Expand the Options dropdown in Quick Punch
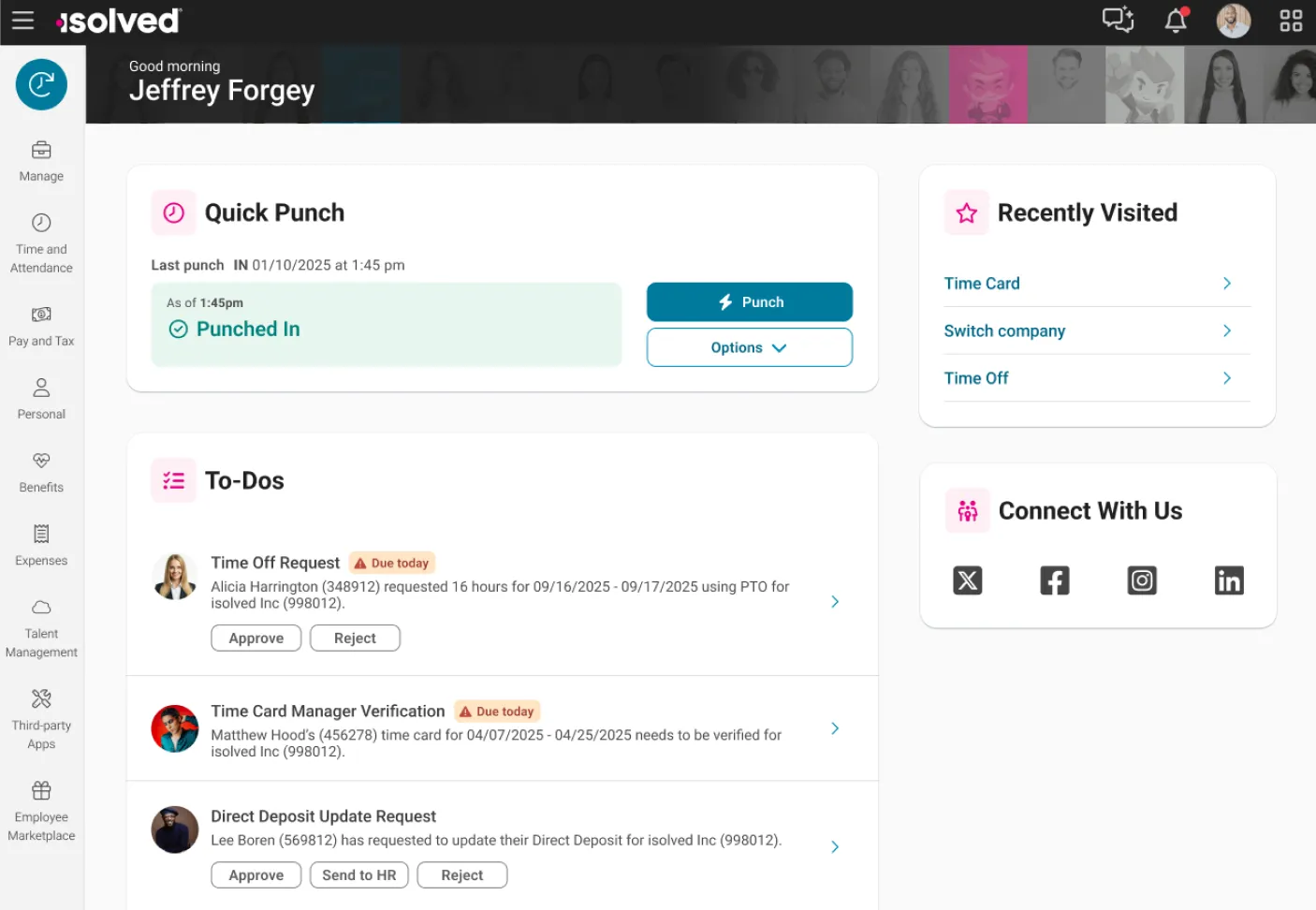 749,347
